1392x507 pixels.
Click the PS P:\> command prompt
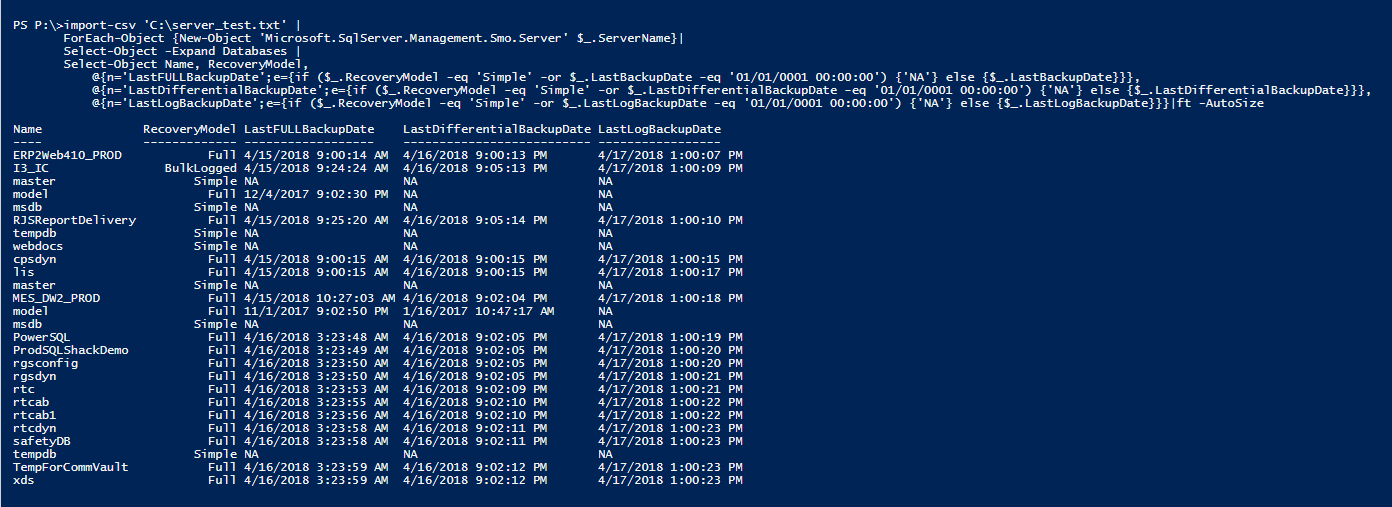pyautogui.click(x=38, y=25)
